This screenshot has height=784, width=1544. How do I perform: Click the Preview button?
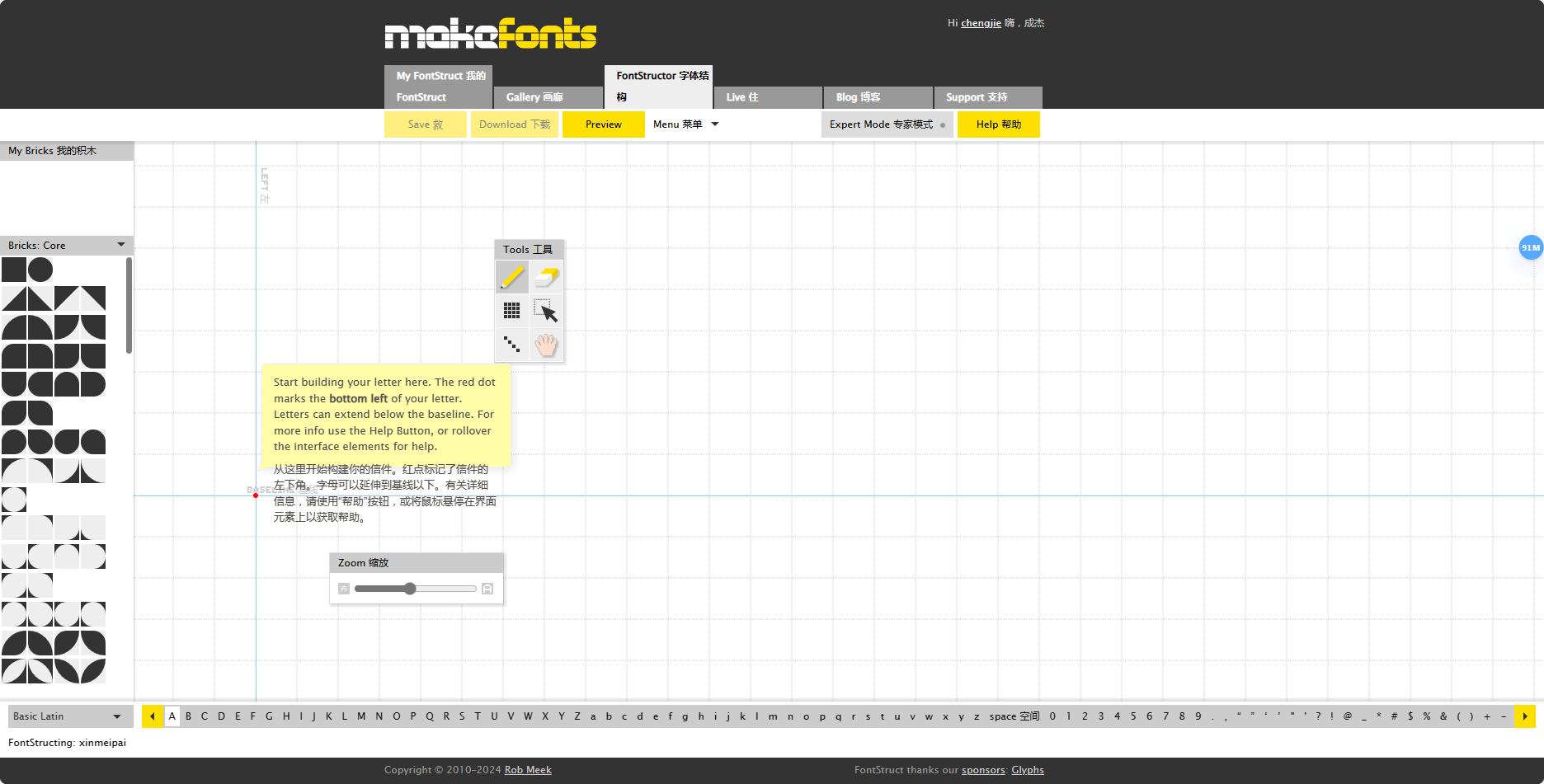(603, 124)
